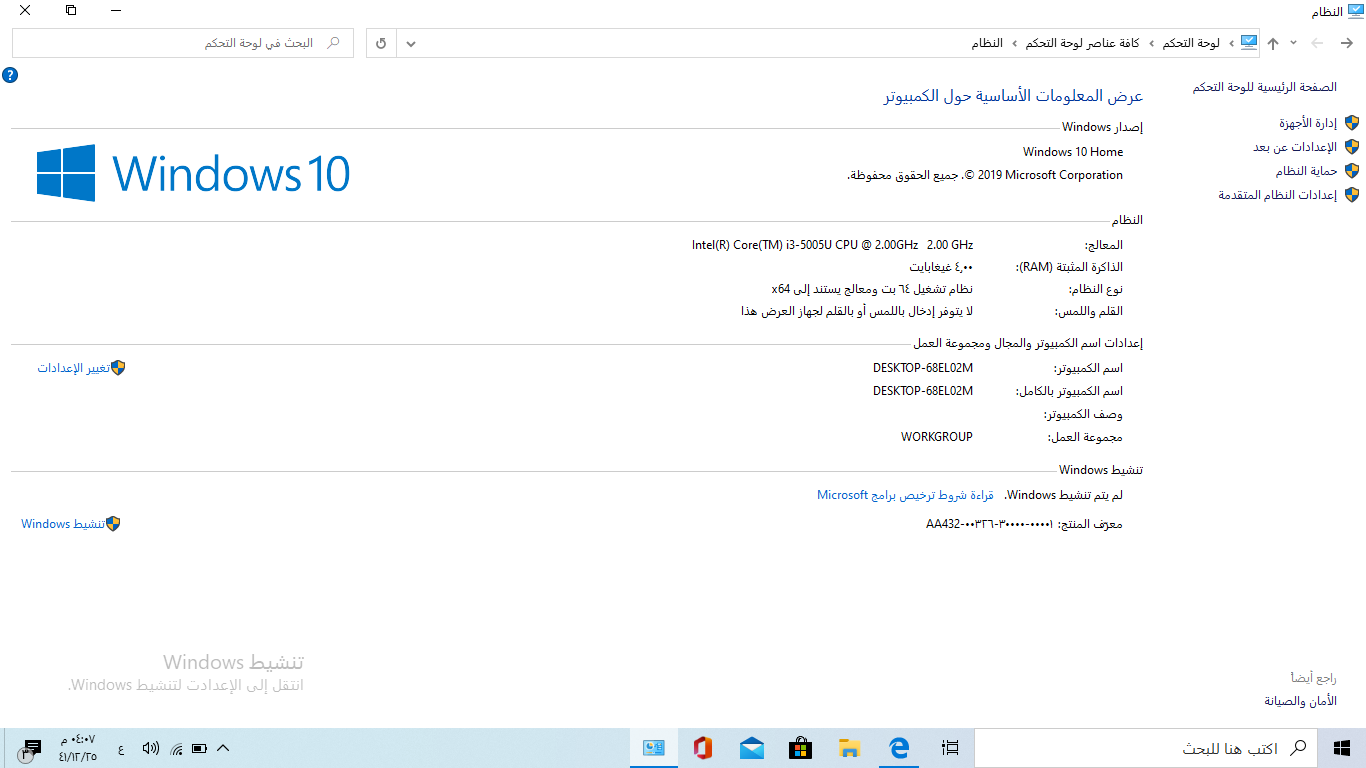
Task: Click the WORKGROUP value
Action: [x=936, y=437]
